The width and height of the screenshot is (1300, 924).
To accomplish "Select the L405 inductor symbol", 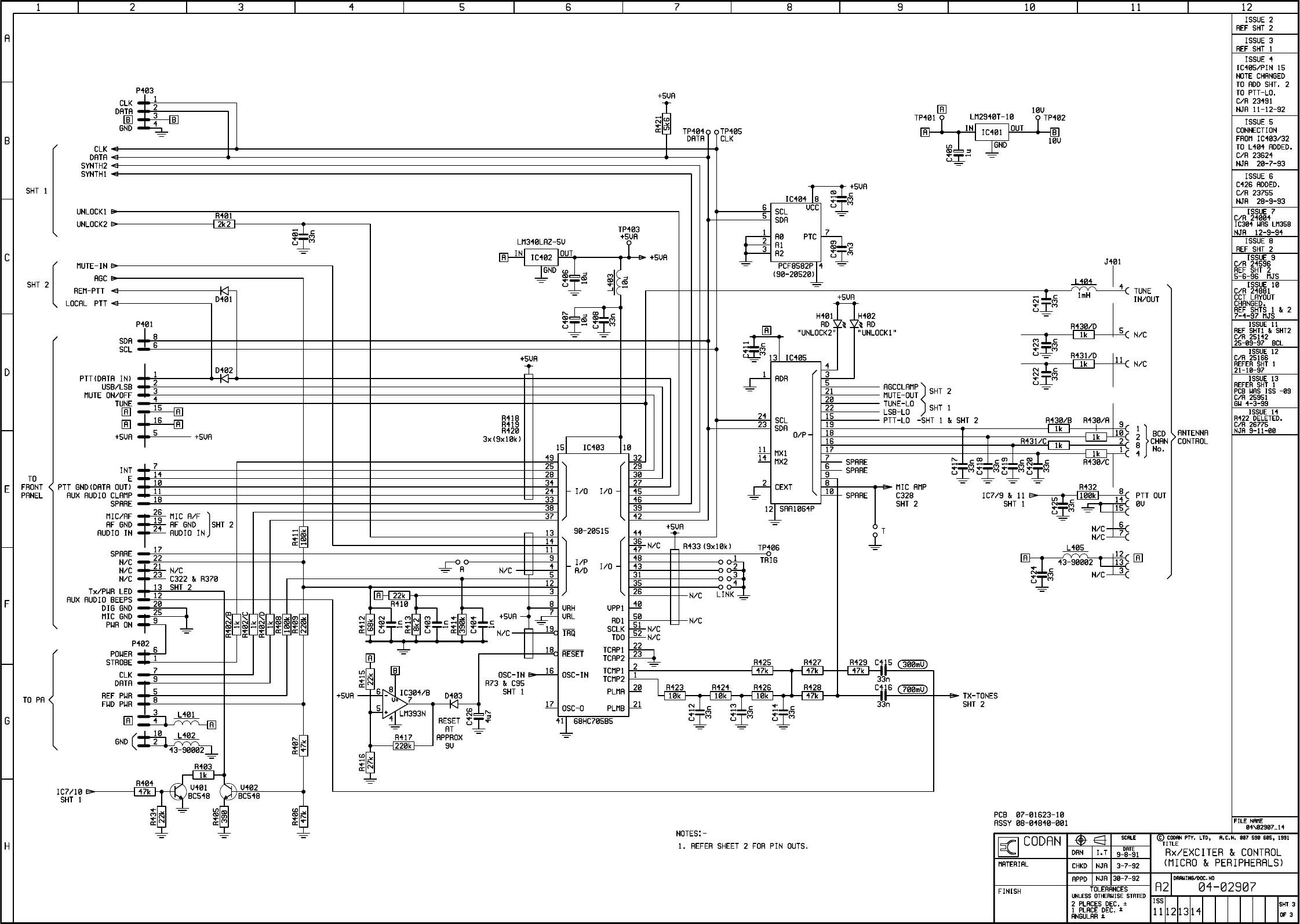I will (x=1075, y=556).
